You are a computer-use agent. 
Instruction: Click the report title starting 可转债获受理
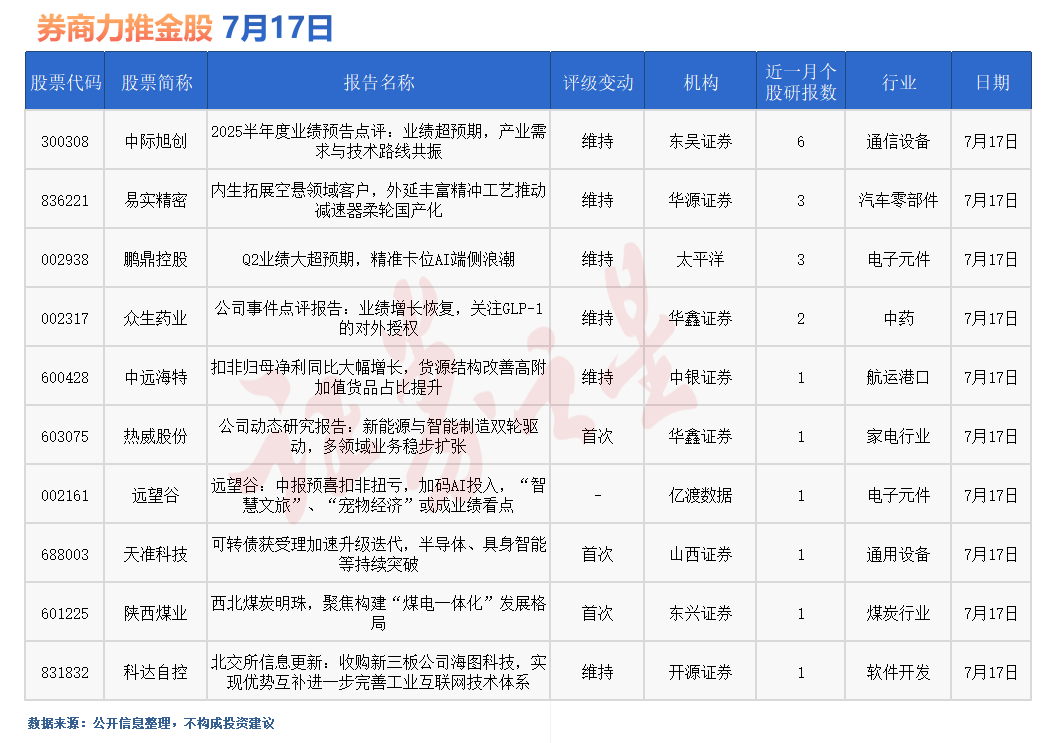point(379,554)
